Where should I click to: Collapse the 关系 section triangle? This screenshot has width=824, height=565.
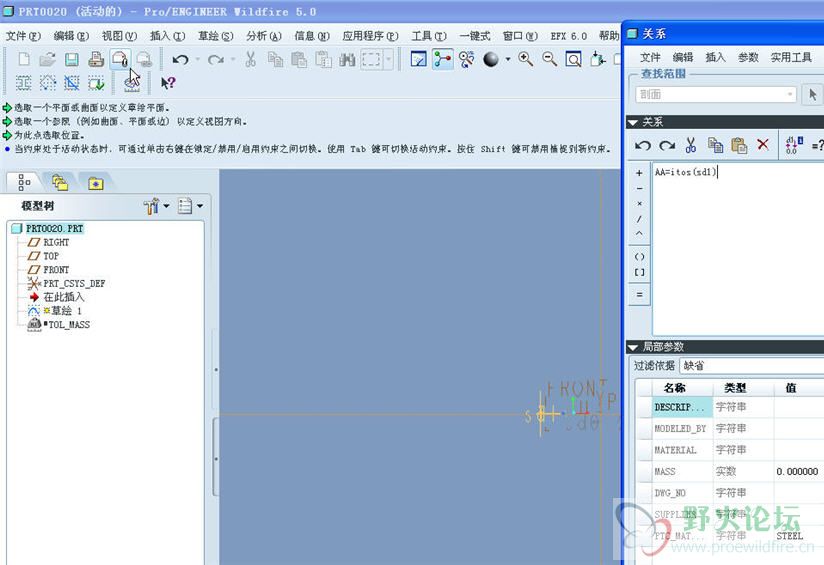[633, 122]
